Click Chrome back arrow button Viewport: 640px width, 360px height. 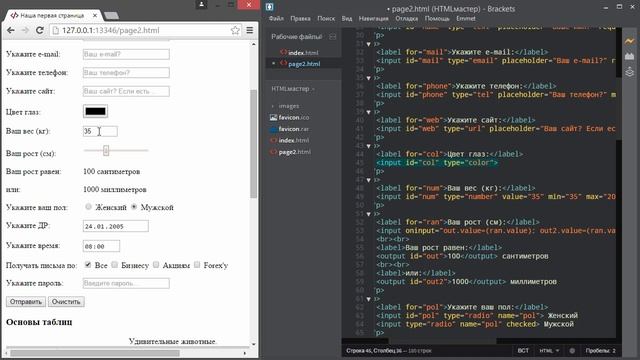pos(11,30)
